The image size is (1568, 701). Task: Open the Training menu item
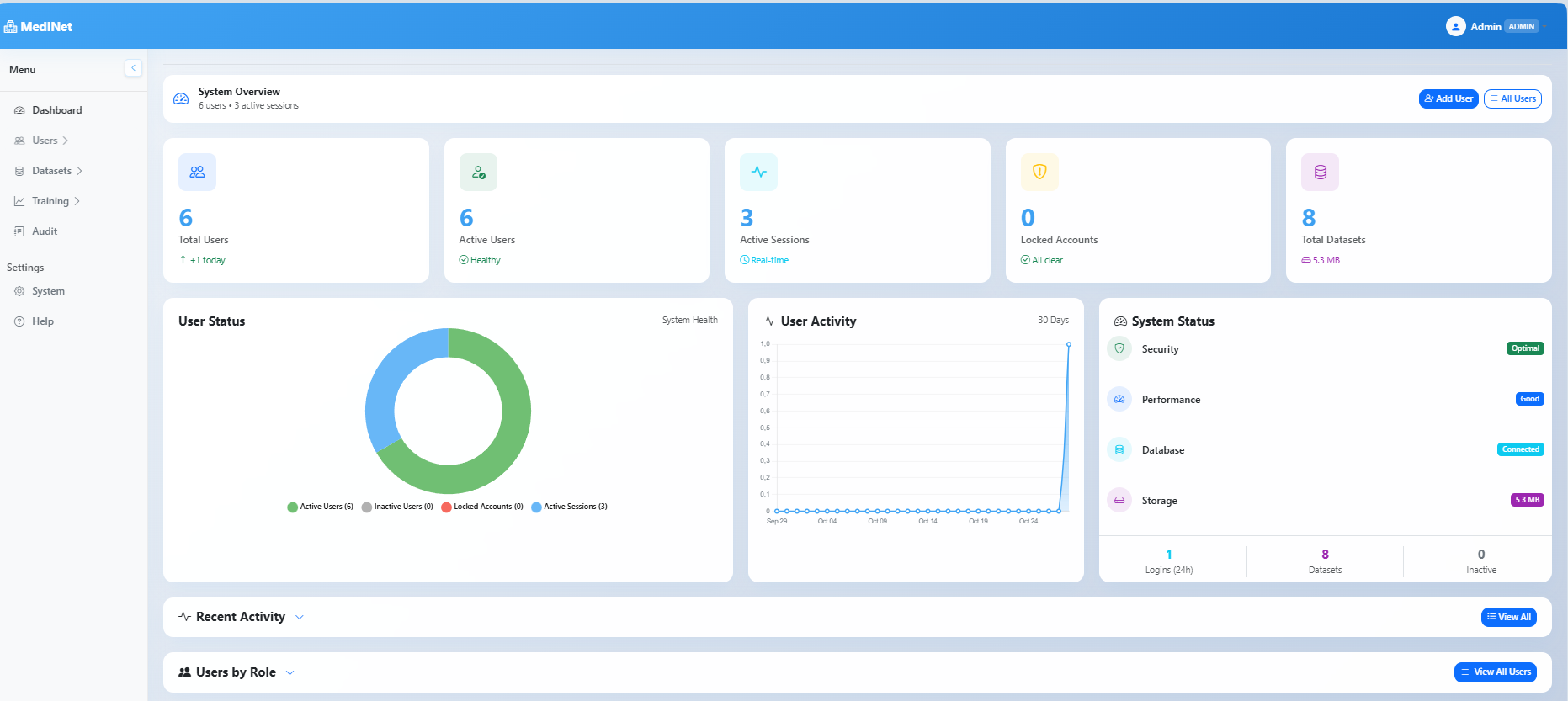[x=73, y=201]
